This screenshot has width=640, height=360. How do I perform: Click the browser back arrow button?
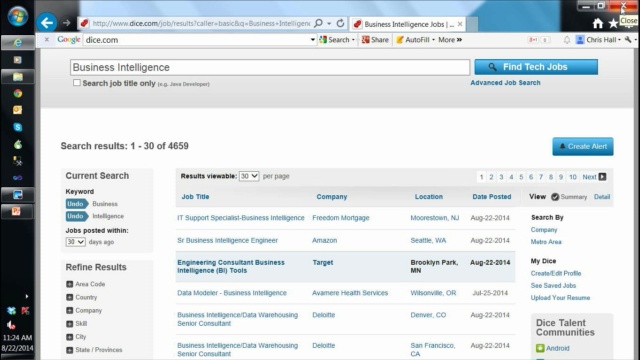coord(47,23)
